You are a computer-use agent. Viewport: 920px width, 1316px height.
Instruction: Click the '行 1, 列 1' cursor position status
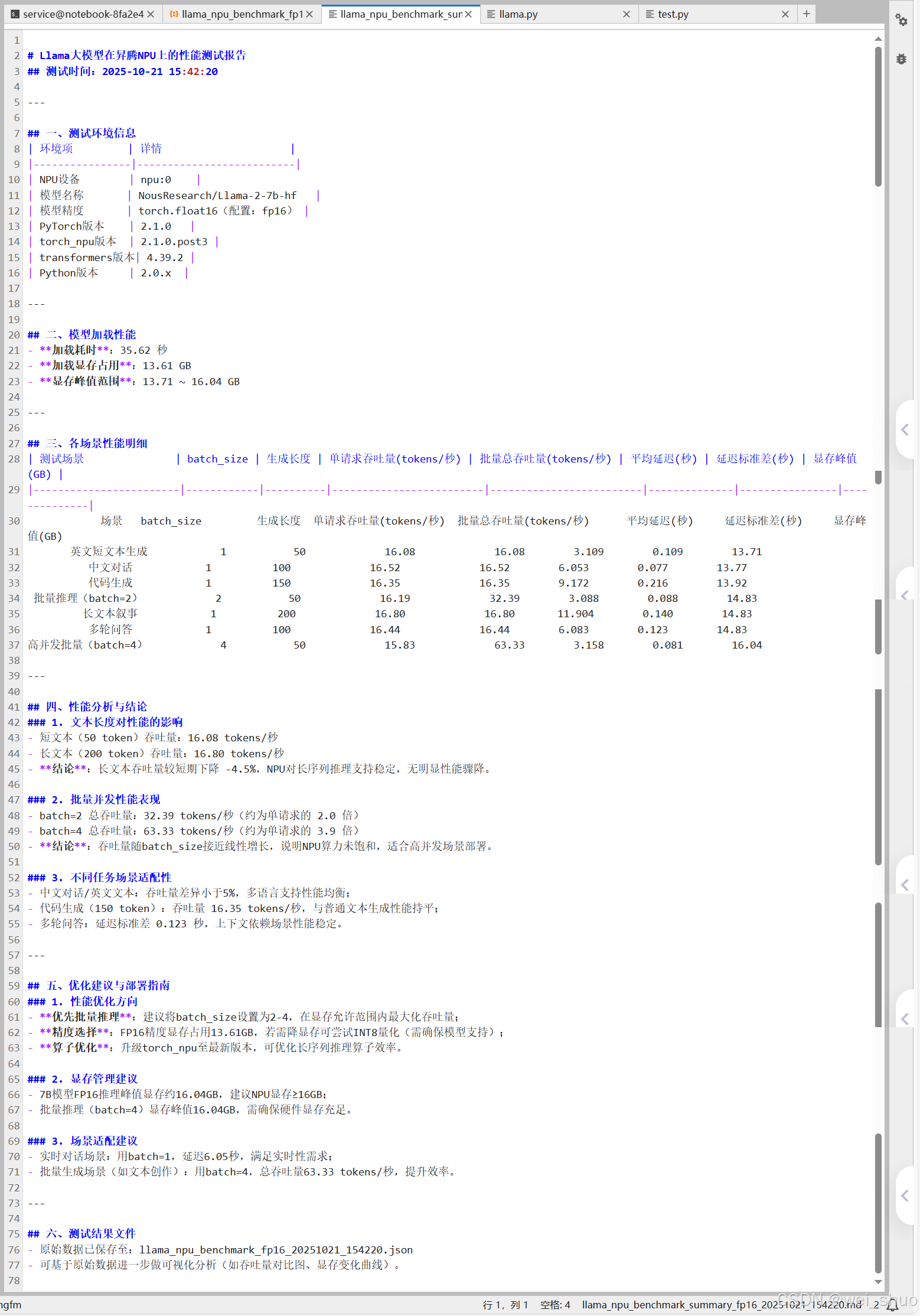coord(505,1305)
